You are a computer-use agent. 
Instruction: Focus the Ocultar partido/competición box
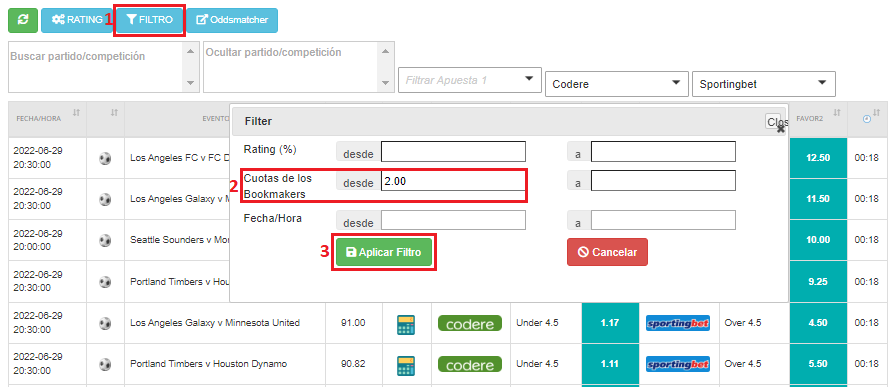(299, 67)
